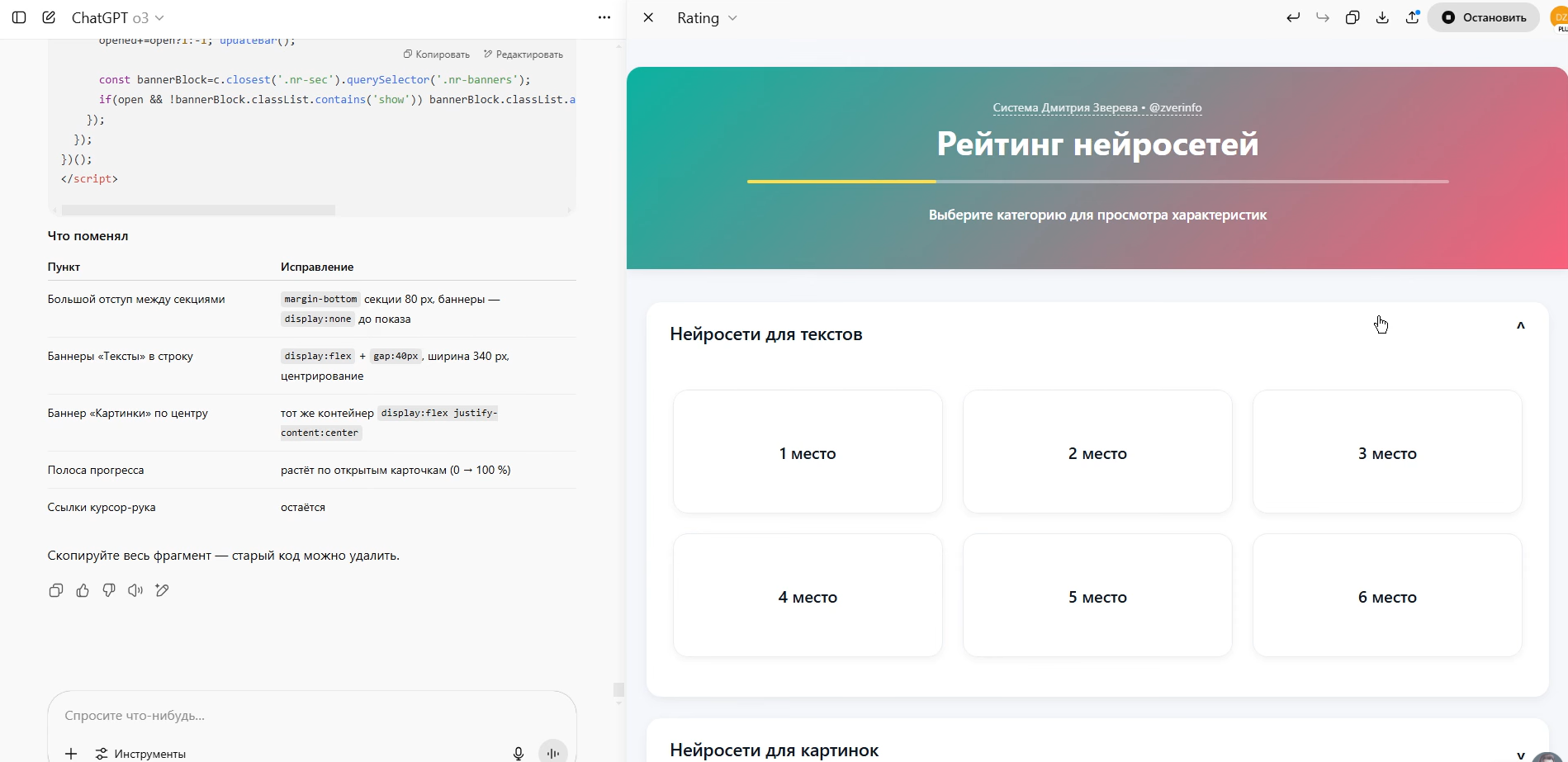Close the Rating canvas panel
The width and height of the screenshot is (1568, 762).
click(x=648, y=17)
